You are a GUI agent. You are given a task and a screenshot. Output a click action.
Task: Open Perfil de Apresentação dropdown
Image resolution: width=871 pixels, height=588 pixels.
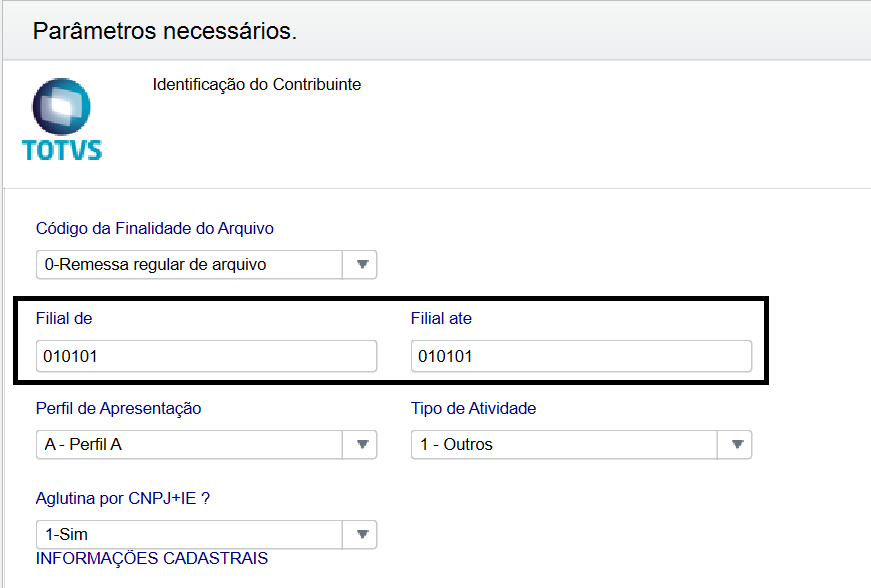click(206, 445)
